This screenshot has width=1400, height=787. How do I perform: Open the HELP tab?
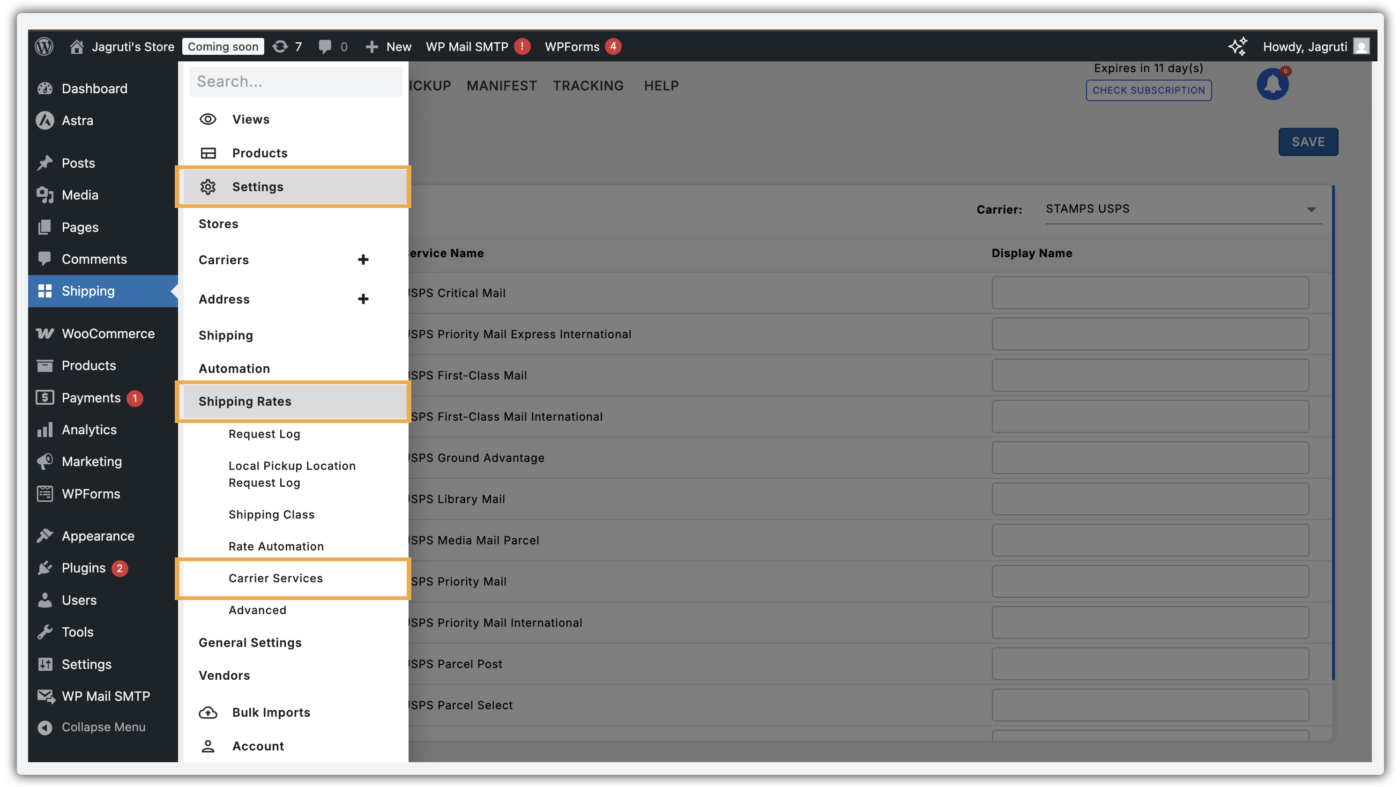[661, 86]
